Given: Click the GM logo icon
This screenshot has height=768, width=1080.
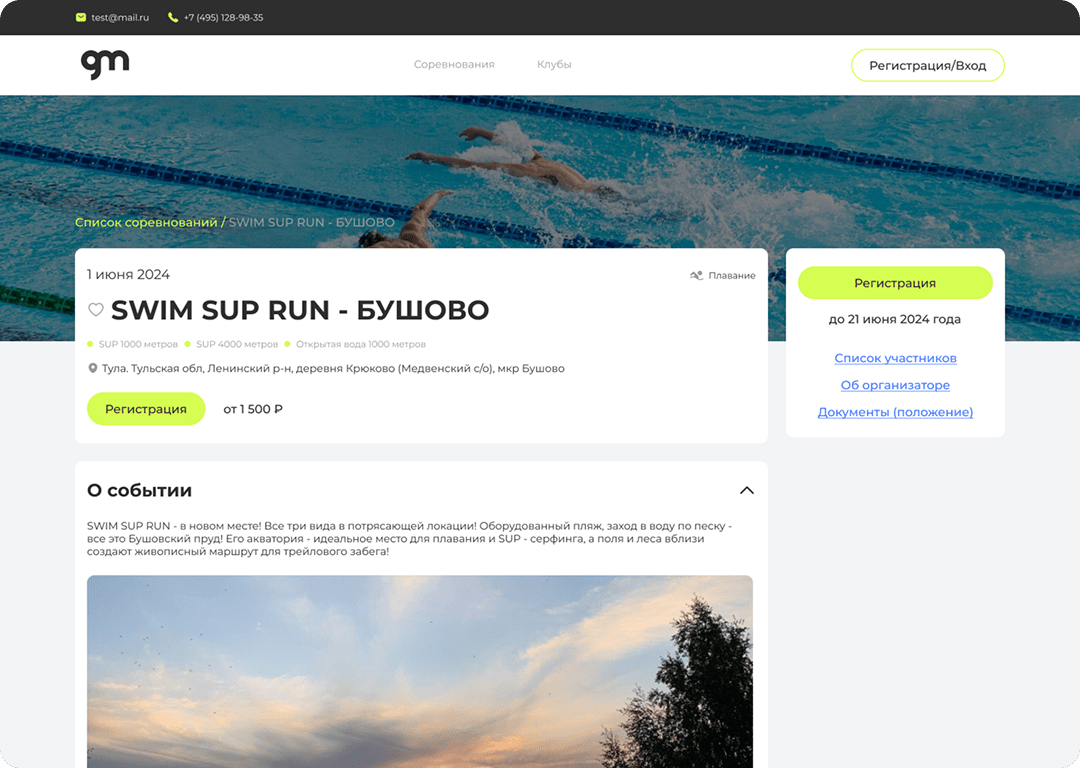Looking at the screenshot, I should pyautogui.click(x=105, y=64).
